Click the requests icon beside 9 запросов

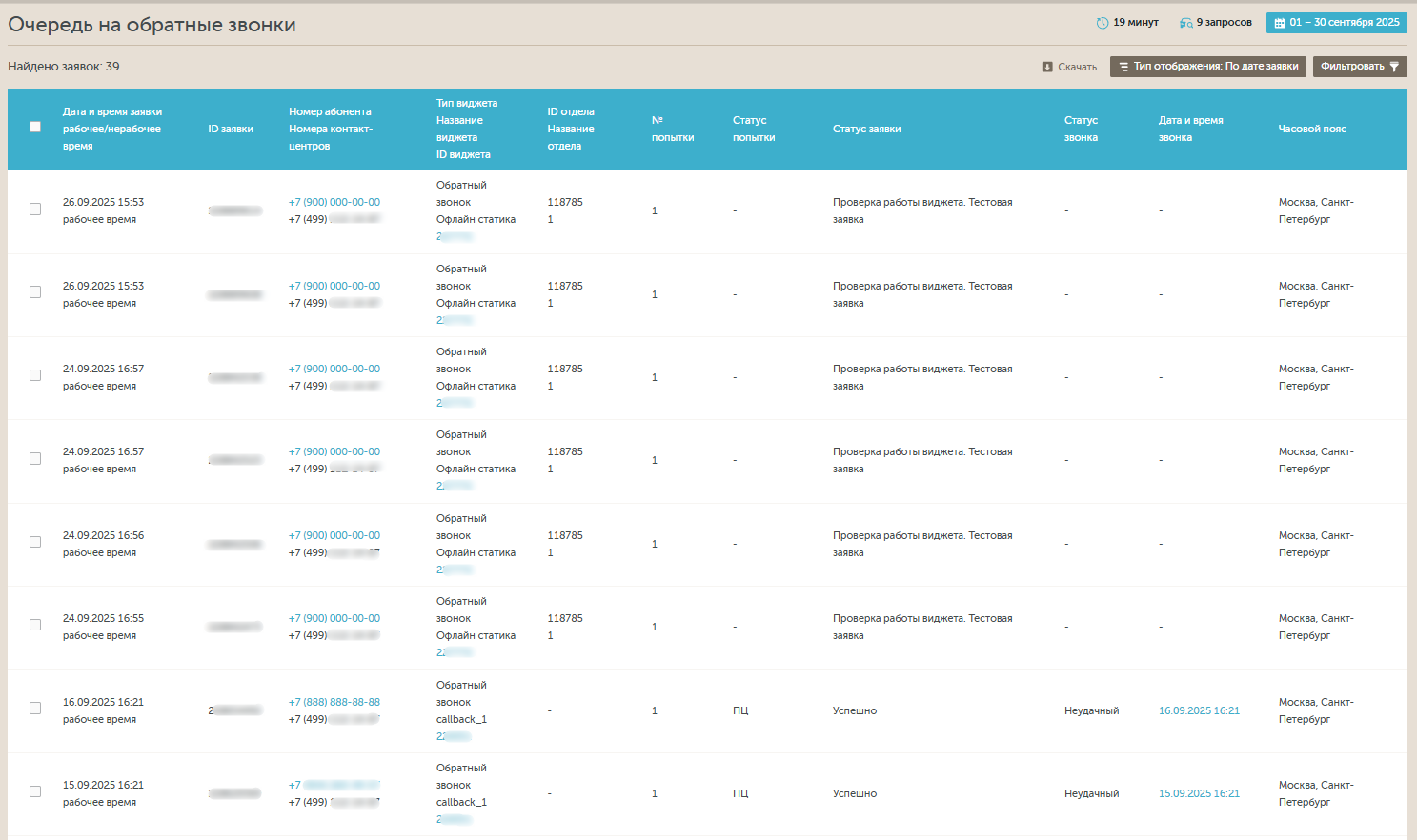(x=1185, y=23)
